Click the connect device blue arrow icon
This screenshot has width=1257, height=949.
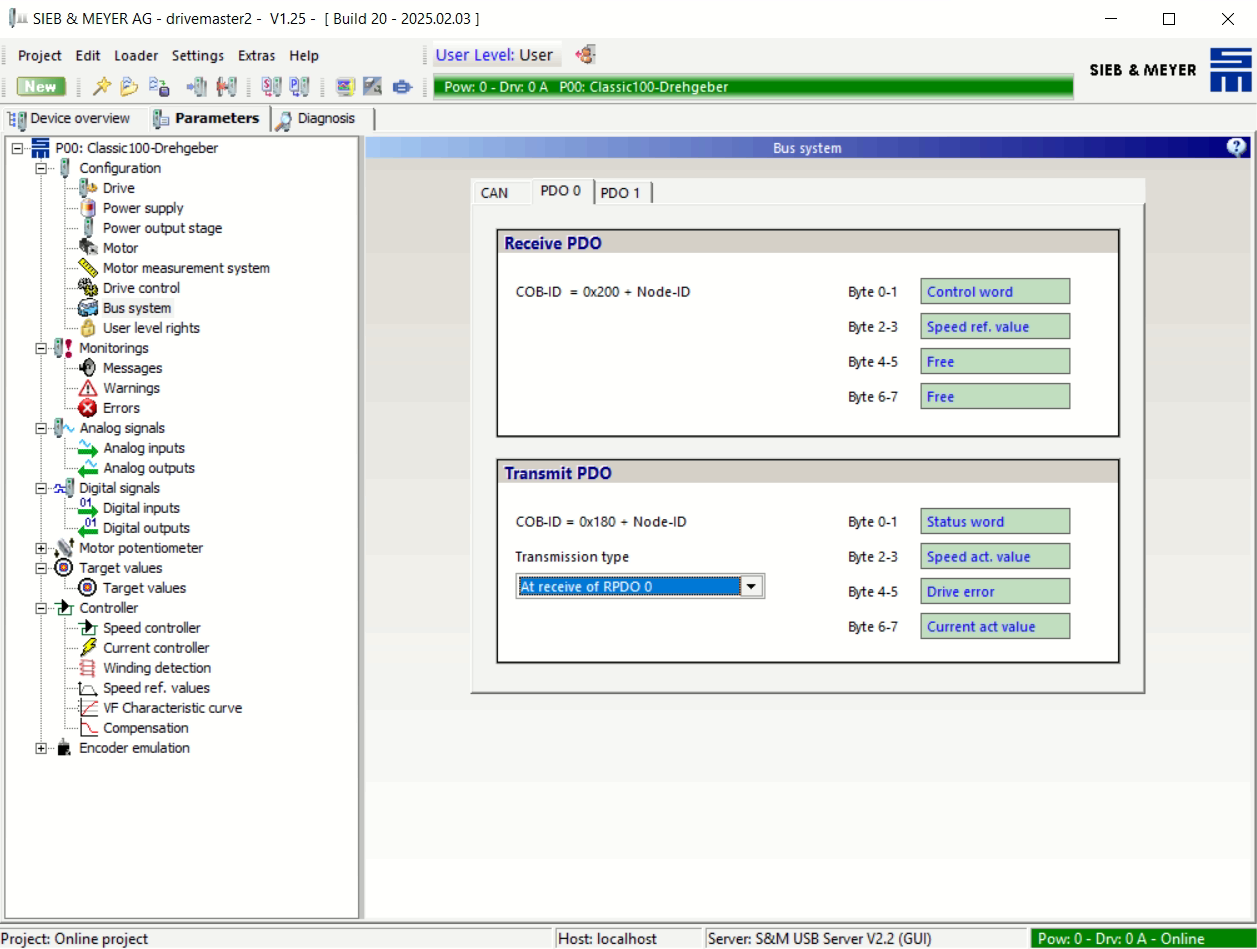[197, 87]
